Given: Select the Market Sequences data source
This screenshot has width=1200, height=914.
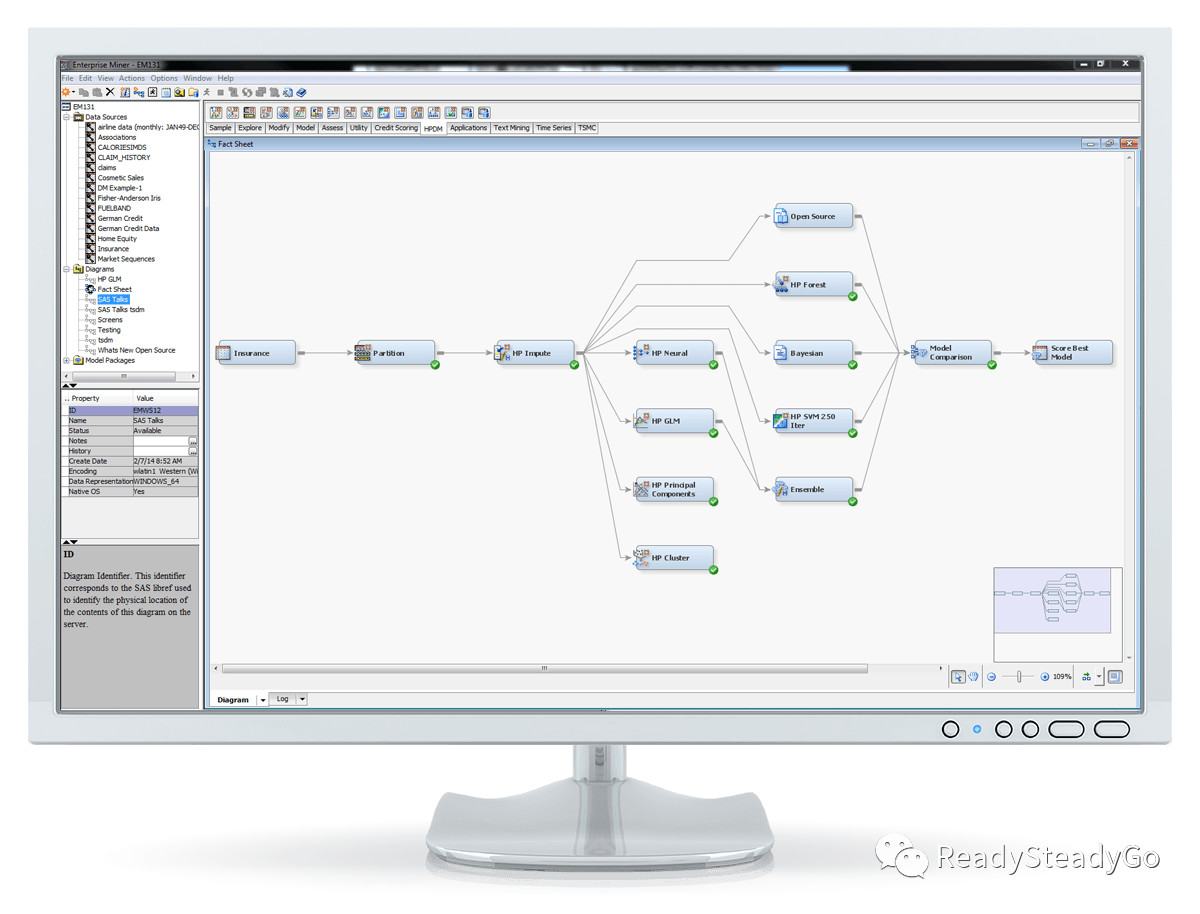Looking at the screenshot, I should pos(126,259).
